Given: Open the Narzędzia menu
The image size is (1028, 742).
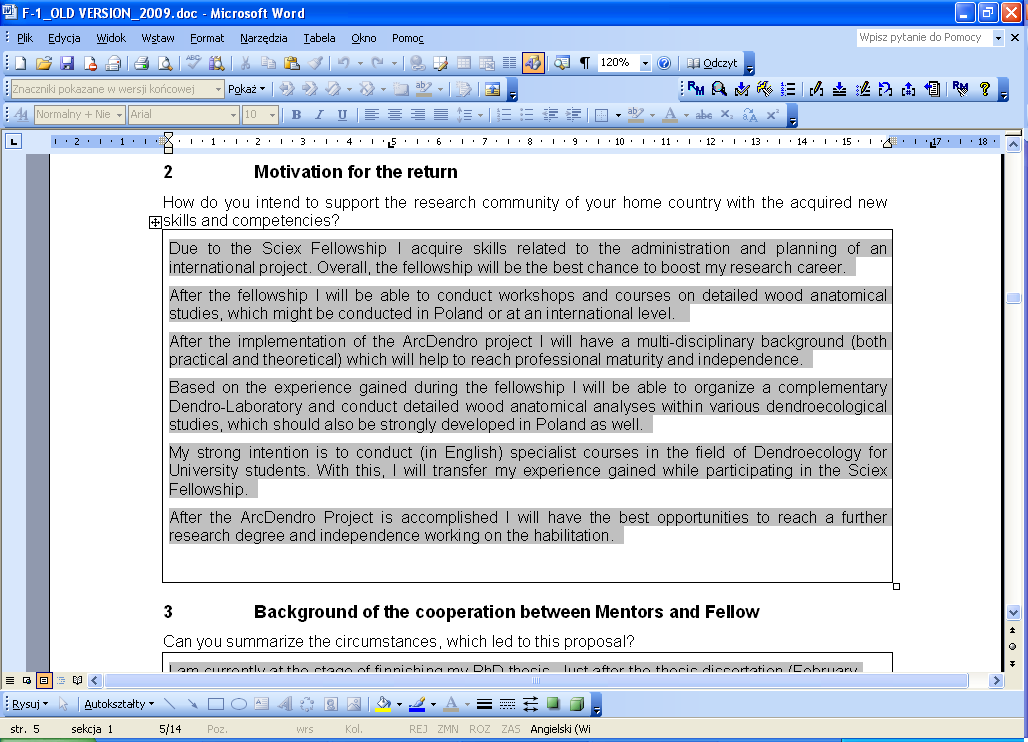Looking at the screenshot, I should click(264, 38).
